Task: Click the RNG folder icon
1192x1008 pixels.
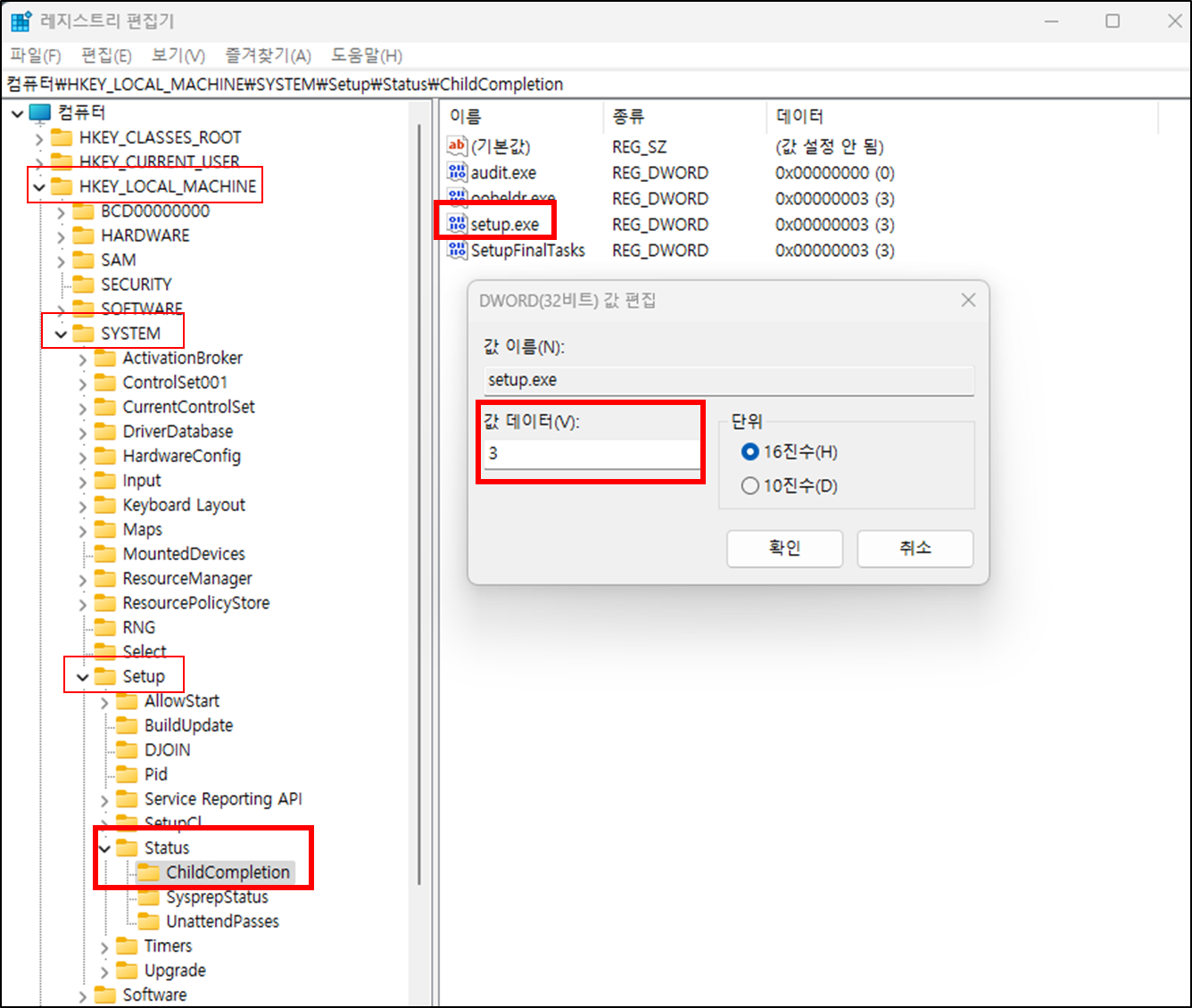Action: (105, 628)
